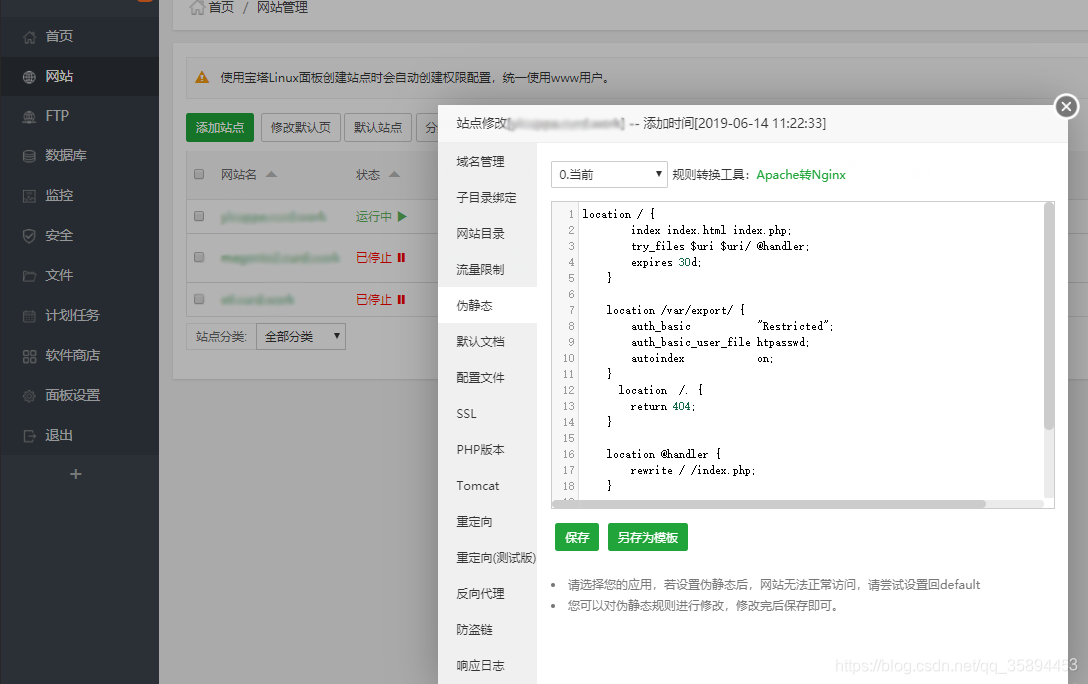Open the 全部分类 site category dropdown
Image resolution: width=1088 pixels, height=684 pixels.
click(300, 336)
